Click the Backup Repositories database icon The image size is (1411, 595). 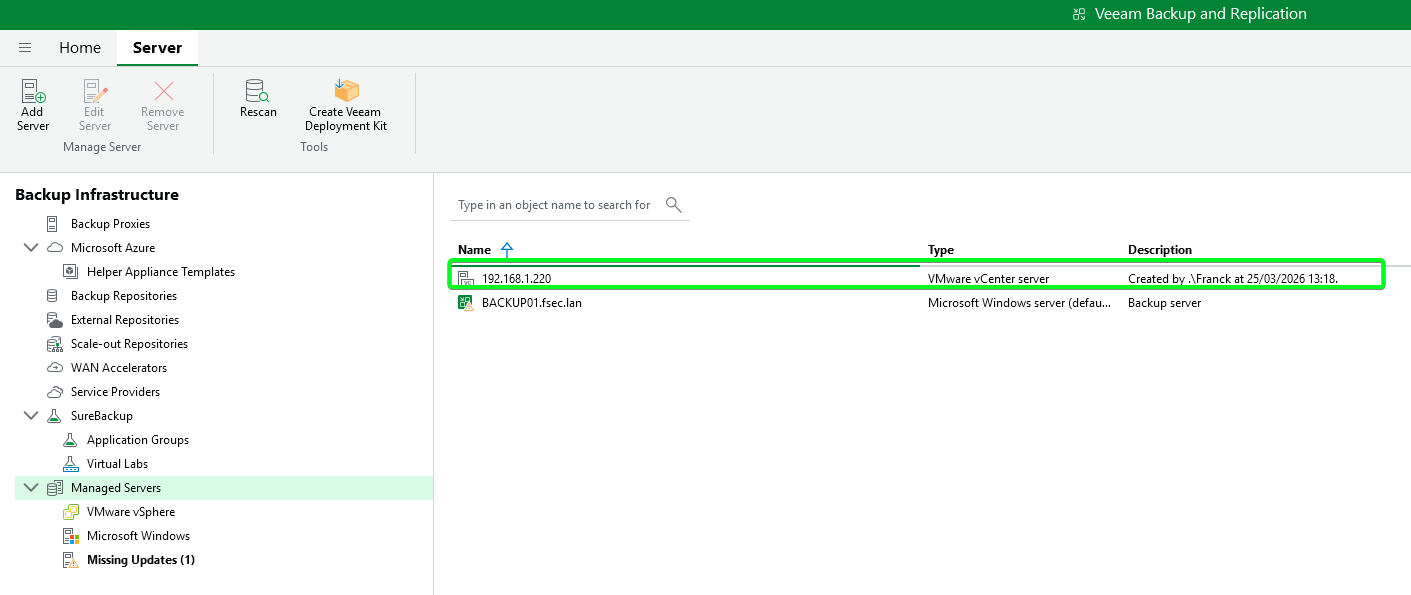pos(53,296)
